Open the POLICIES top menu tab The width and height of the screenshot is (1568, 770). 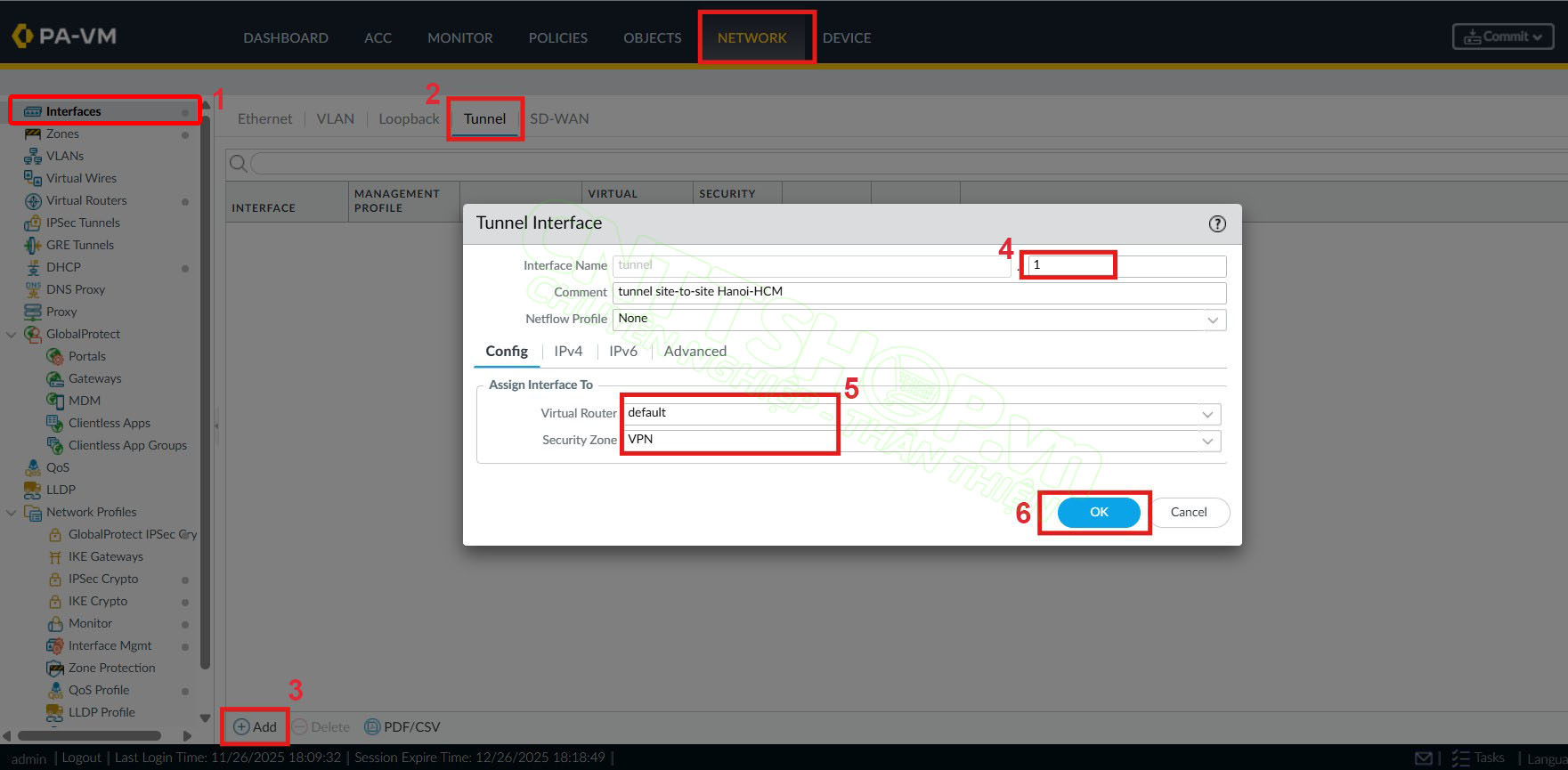coord(557,38)
